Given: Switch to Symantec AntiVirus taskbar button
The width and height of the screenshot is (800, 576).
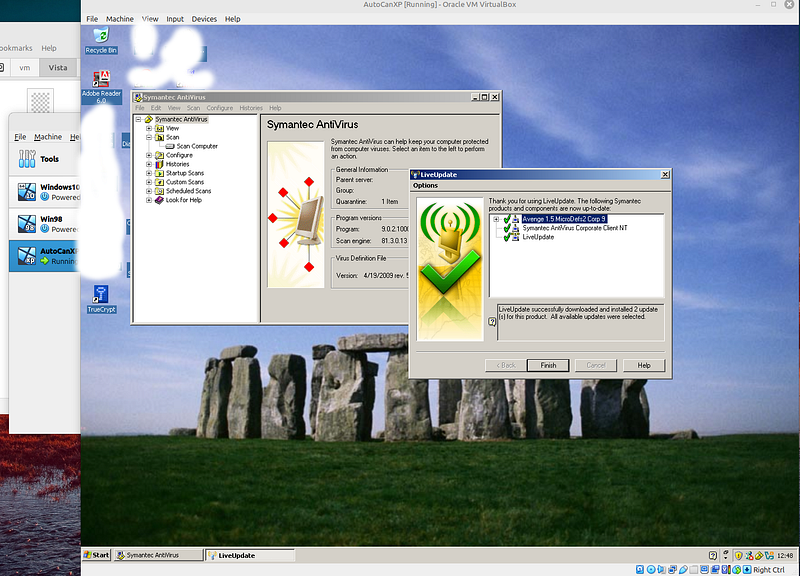Looking at the screenshot, I should [x=158, y=555].
